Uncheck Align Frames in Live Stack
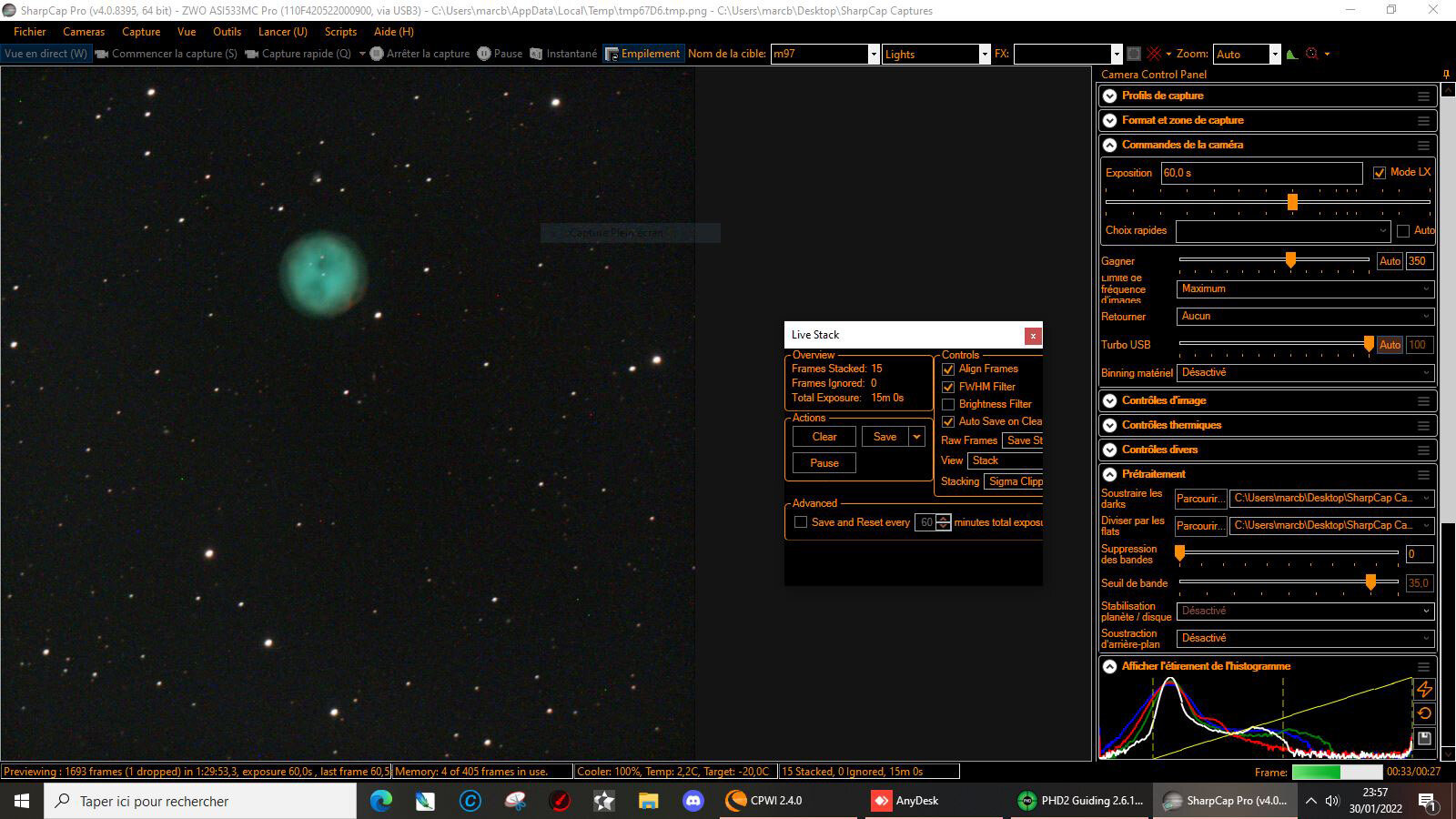The image size is (1456, 819). point(948,369)
